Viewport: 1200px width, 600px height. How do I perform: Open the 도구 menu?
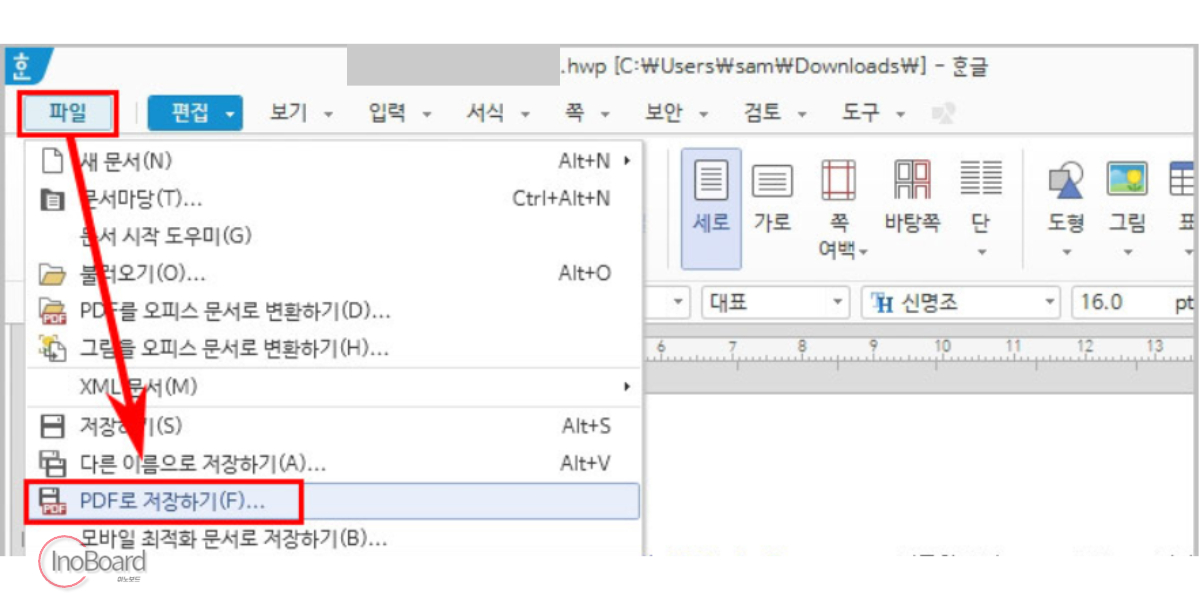click(861, 113)
